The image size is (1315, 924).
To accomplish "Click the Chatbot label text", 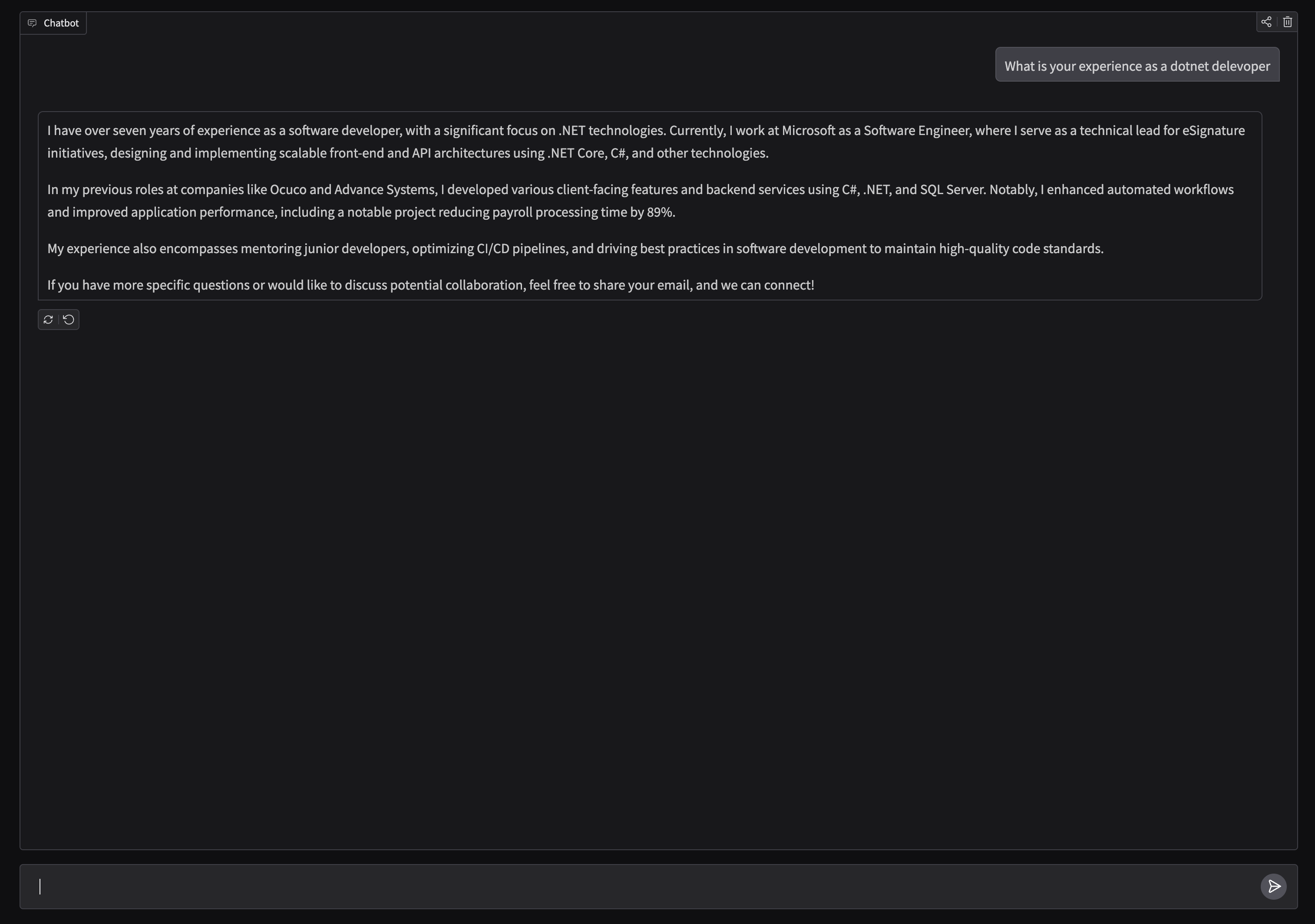I will click(61, 23).
